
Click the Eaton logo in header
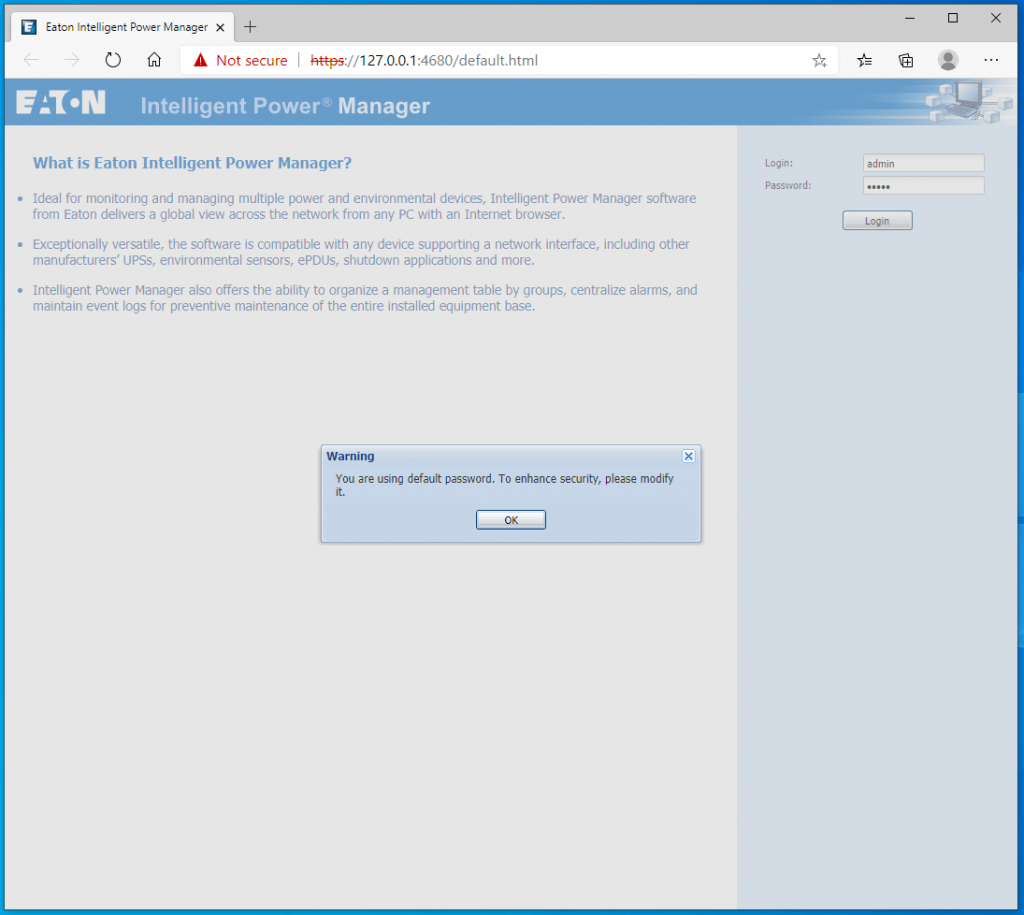click(x=61, y=103)
